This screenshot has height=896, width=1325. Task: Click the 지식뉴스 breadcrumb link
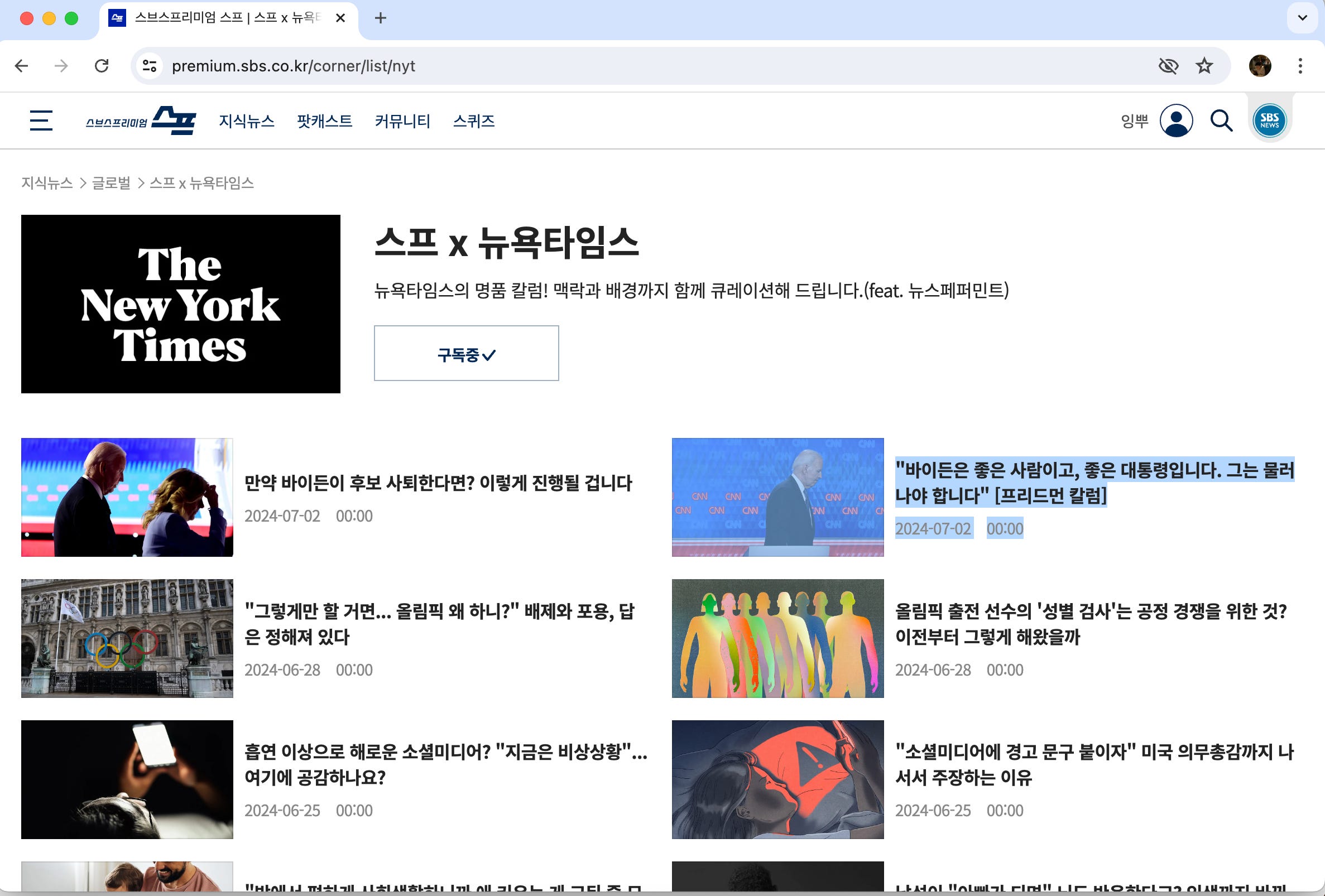click(47, 183)
